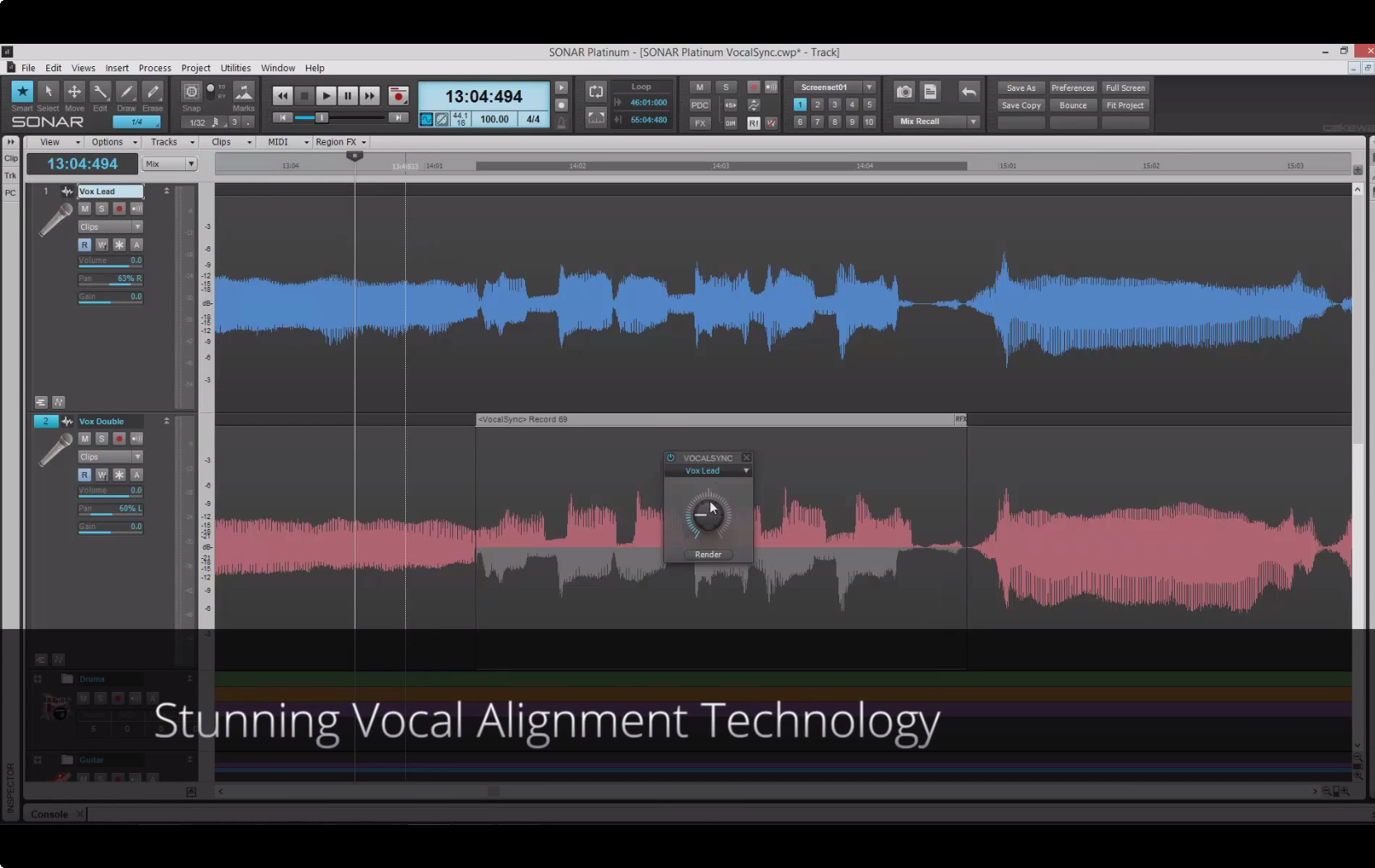
Task: Toggle global Solo S button
Action: [x=726, y=87]
